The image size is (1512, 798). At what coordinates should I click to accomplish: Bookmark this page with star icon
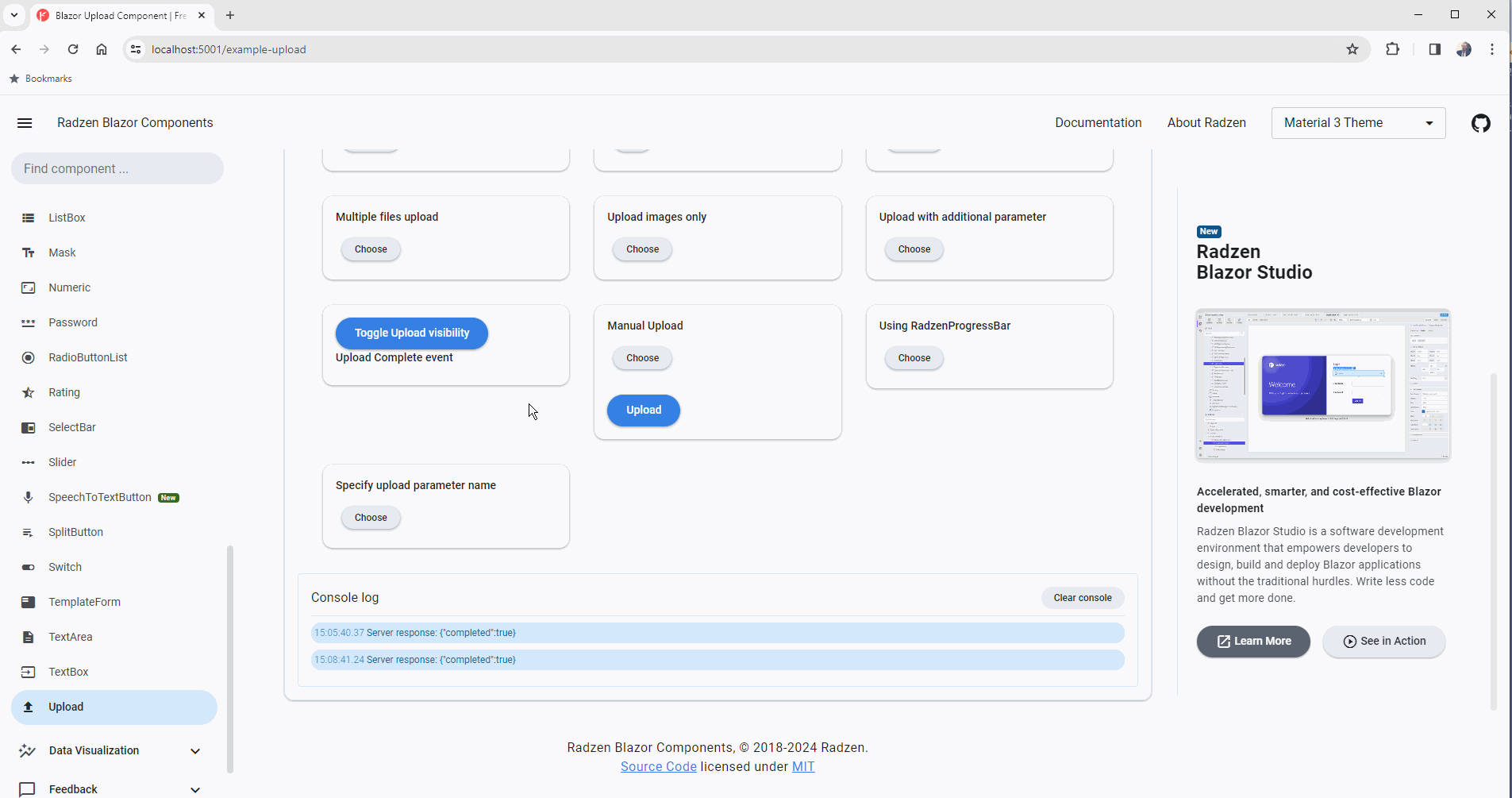coord(1352,49)
